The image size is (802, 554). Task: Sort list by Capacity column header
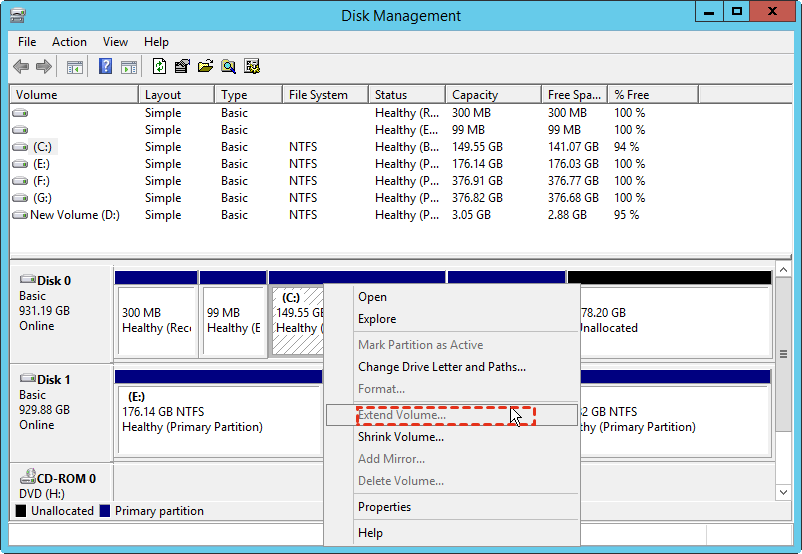(x=475, y=95)
